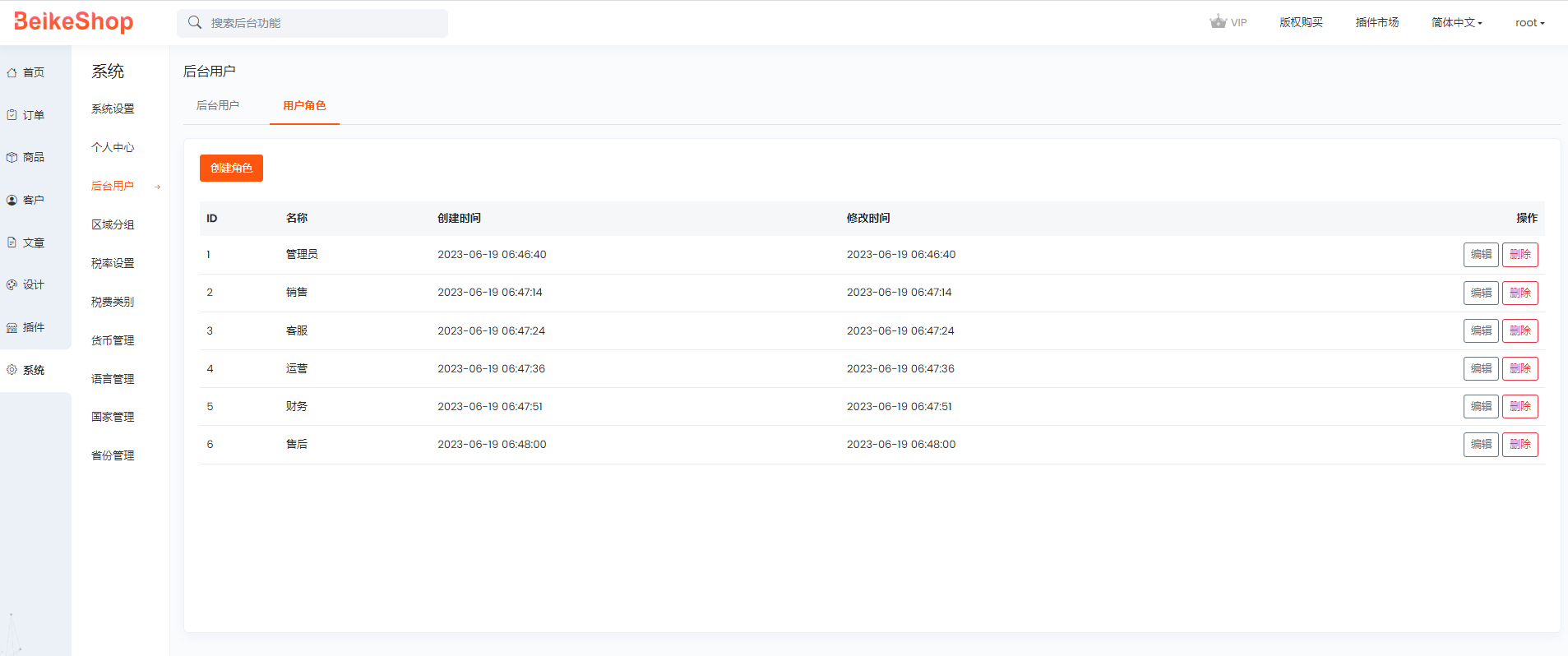1568x656 pixels.
Task: Expand the root user dropdown
Action: pos(1529,23)
